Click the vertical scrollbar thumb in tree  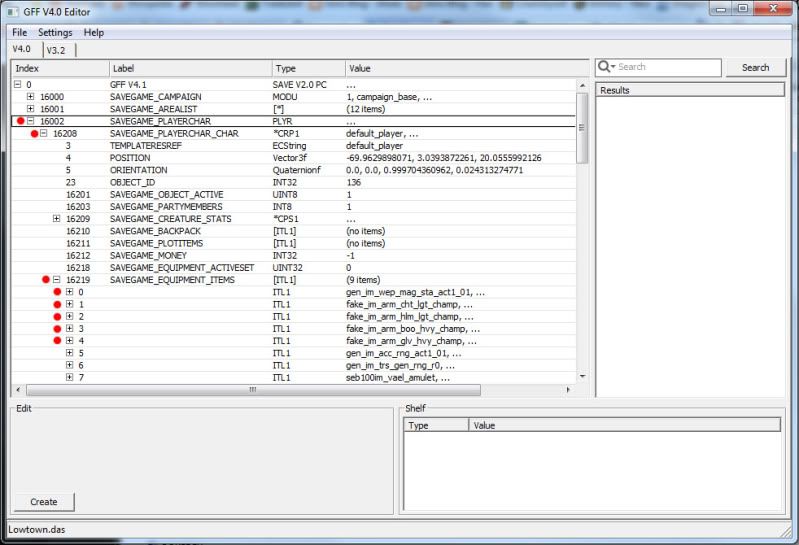coord(582,128)
